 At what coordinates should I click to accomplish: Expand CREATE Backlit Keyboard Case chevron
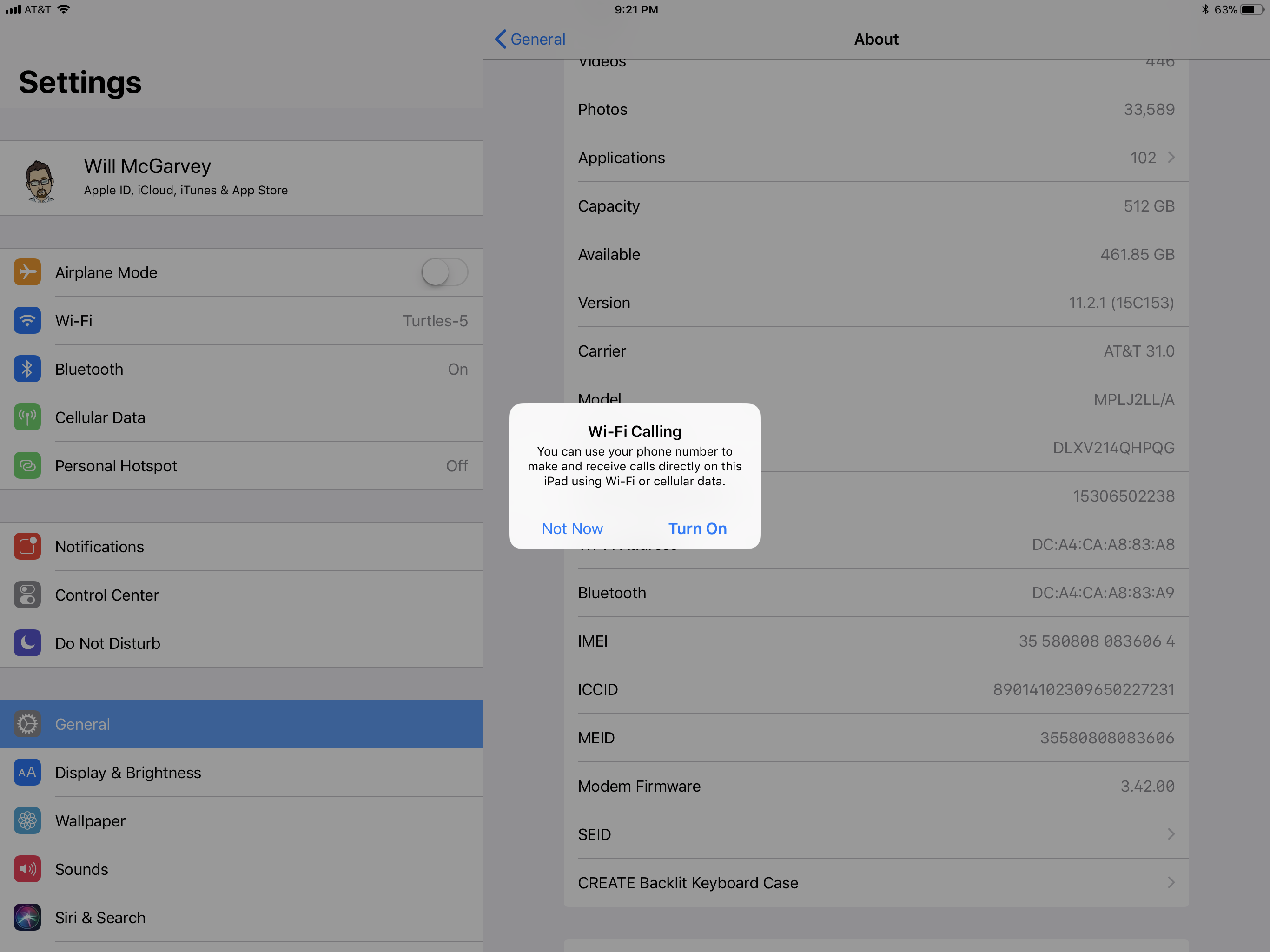point(1171,882)
